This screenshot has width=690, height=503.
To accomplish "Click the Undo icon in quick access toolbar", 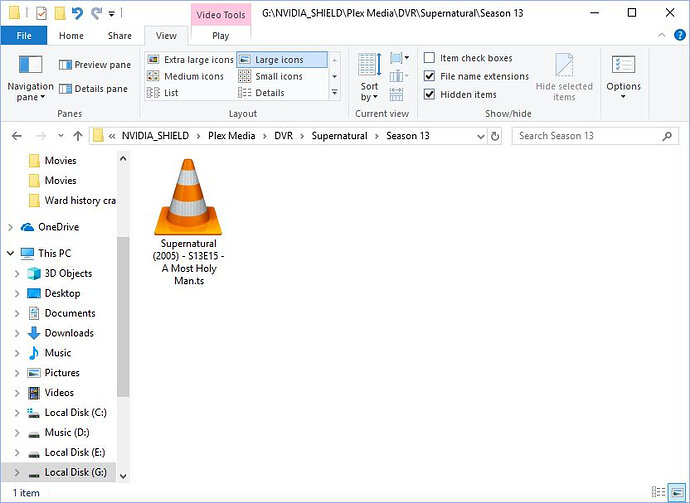I will coord(77,13).
